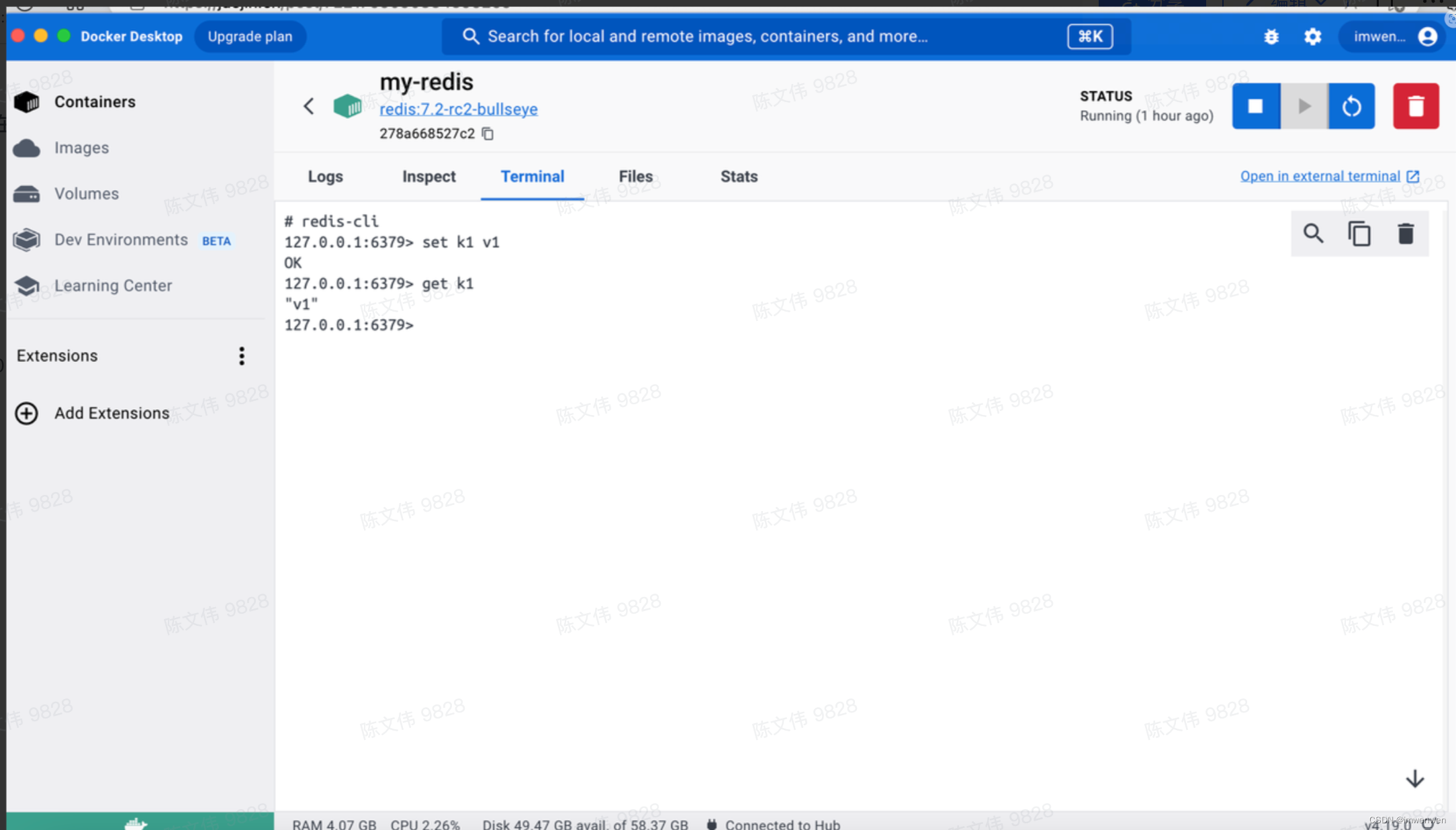Copy terminal contents to clipboard

tap(1359, 234)
